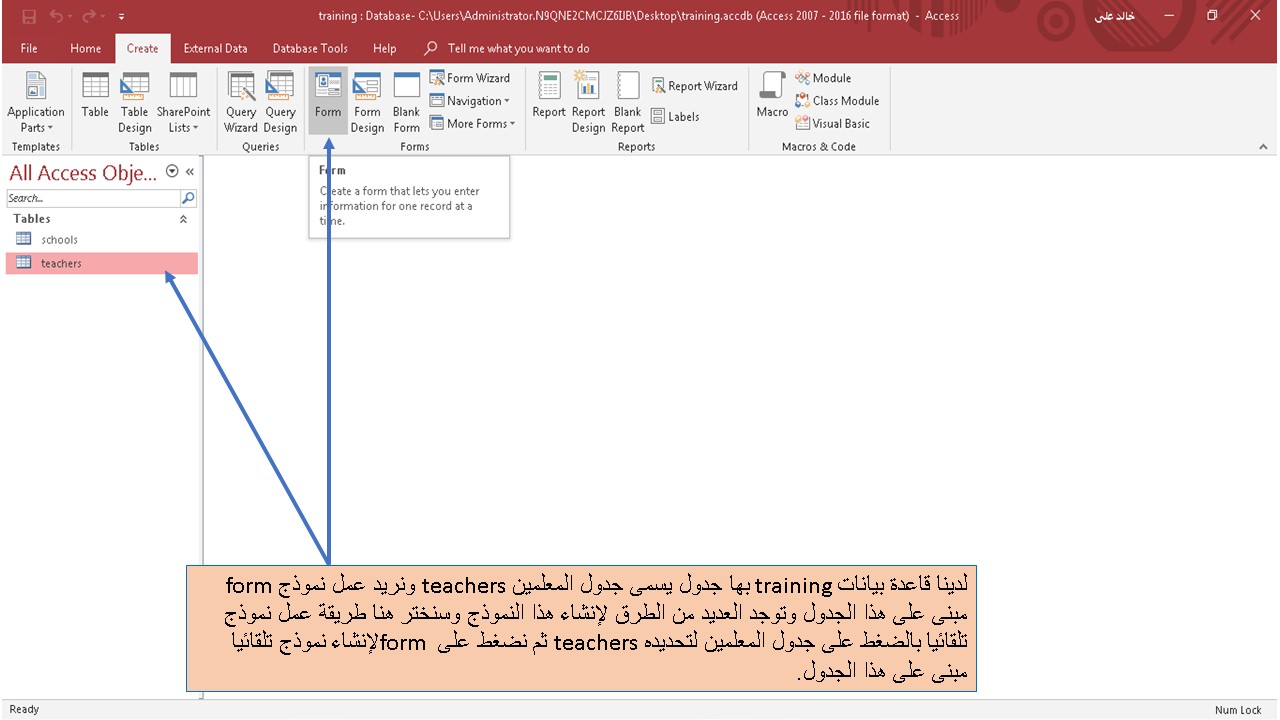
Task: Select the teachers table
Action: (x=102, y=263)
